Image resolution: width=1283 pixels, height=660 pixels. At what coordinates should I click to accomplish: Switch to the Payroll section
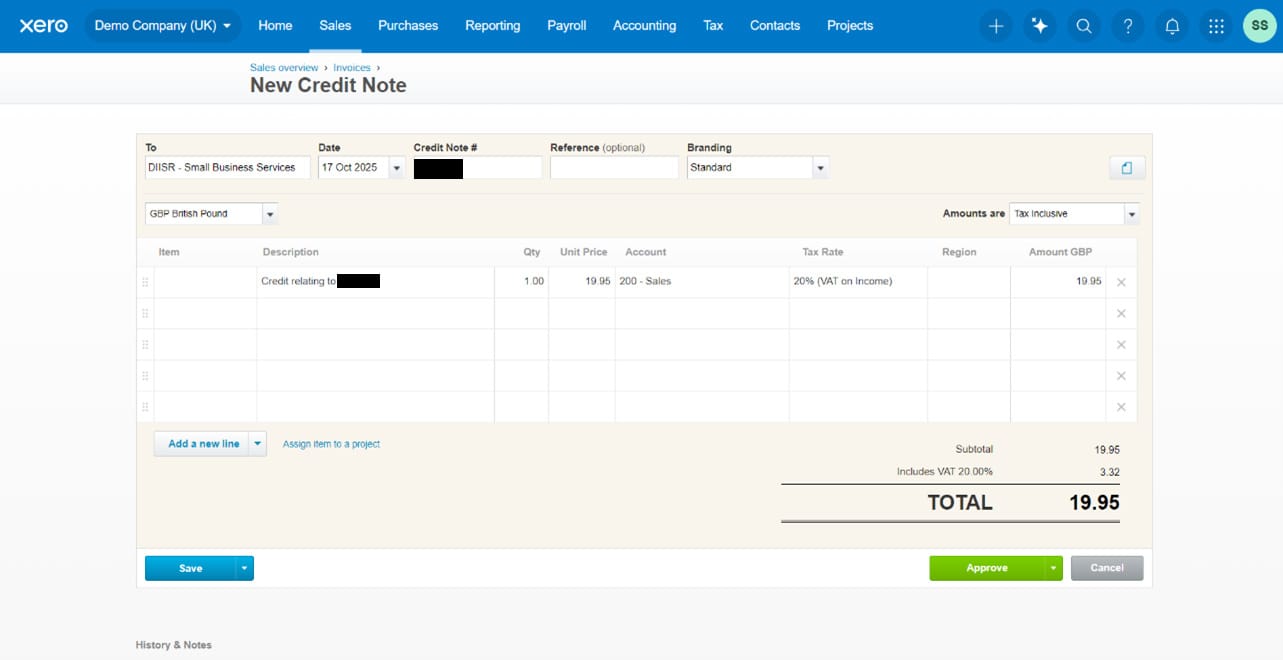(566, 26)
